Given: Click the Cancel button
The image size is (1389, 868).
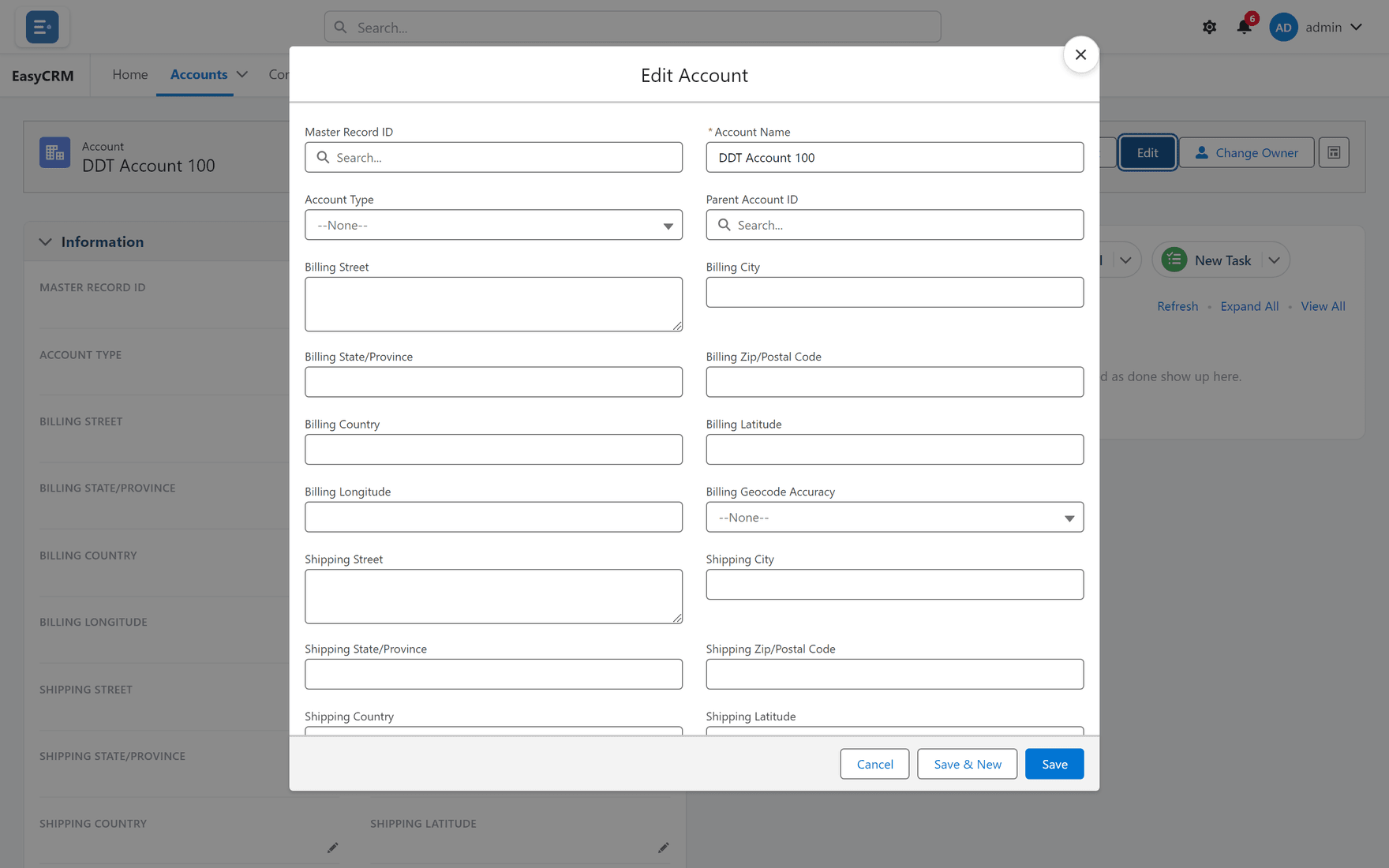Looking at the screenshot, I should tap(874, 764).
